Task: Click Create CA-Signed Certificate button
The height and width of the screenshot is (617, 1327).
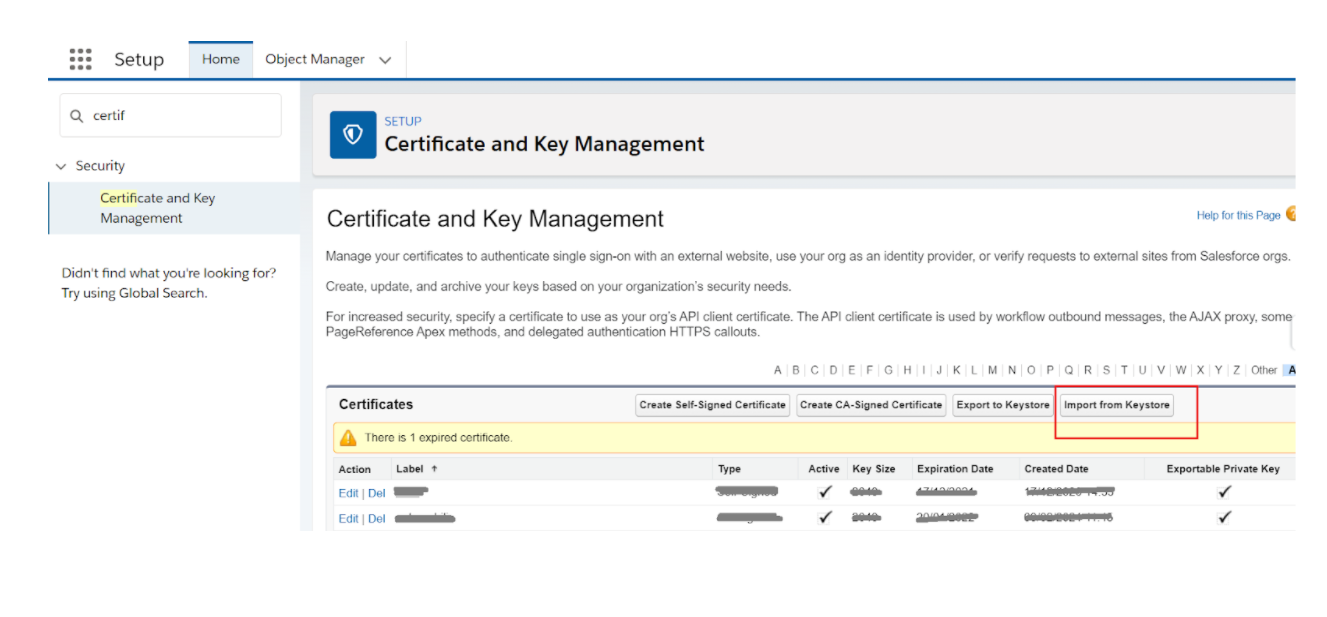Action: (x=871, y=405)
